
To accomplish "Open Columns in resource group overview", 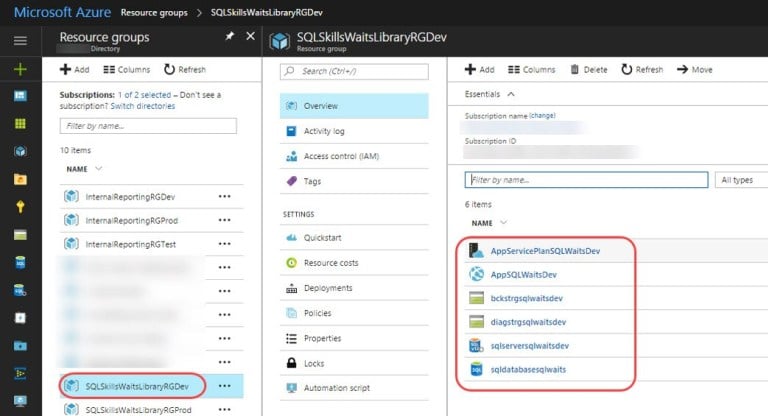I will (531, 70).
